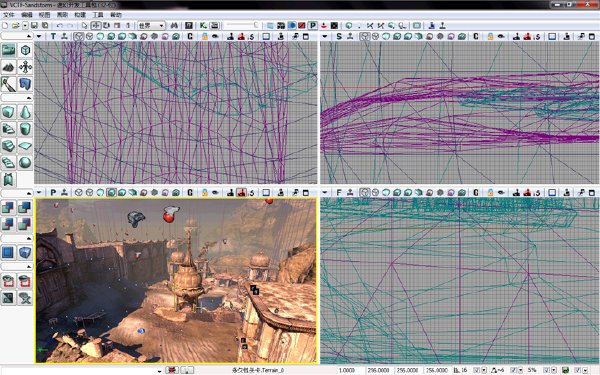The image size is (600, 375).
Task: Click the CSG Add button
Action: pyautogui.click(x=8, y=207)
